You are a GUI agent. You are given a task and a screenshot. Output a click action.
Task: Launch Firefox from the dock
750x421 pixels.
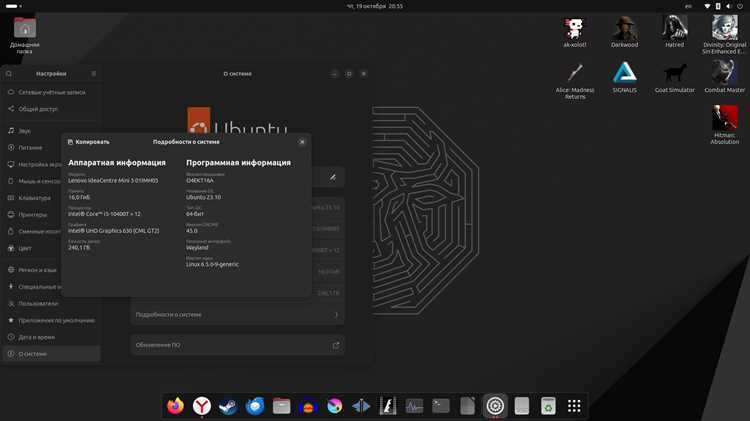click(175, 406)
